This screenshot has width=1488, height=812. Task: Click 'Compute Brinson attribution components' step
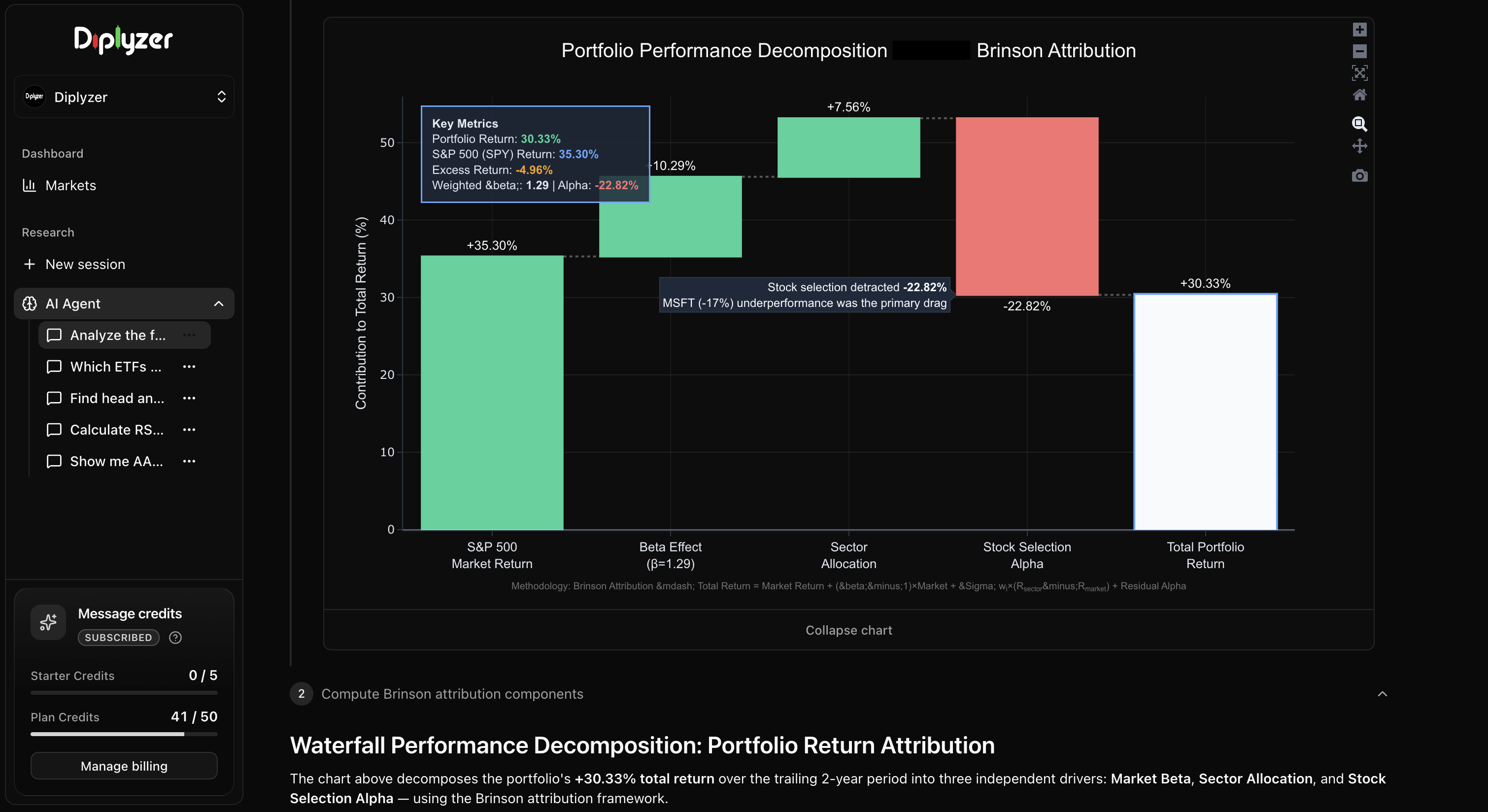[452, 694]
